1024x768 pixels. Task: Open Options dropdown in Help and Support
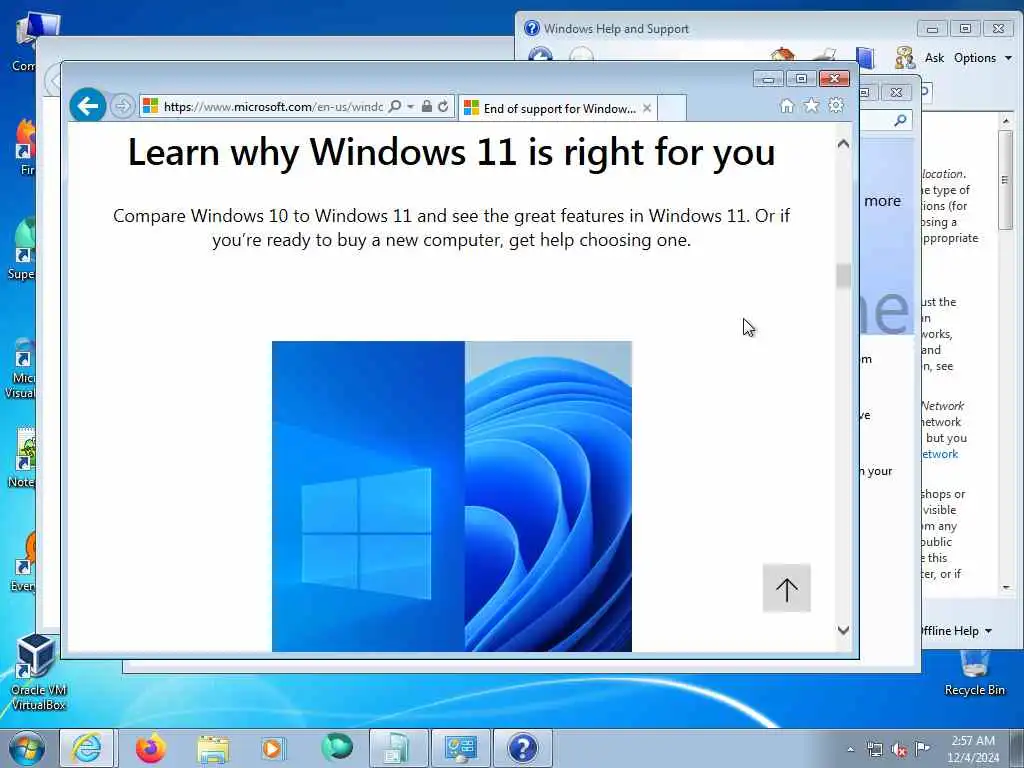(982, 57)
